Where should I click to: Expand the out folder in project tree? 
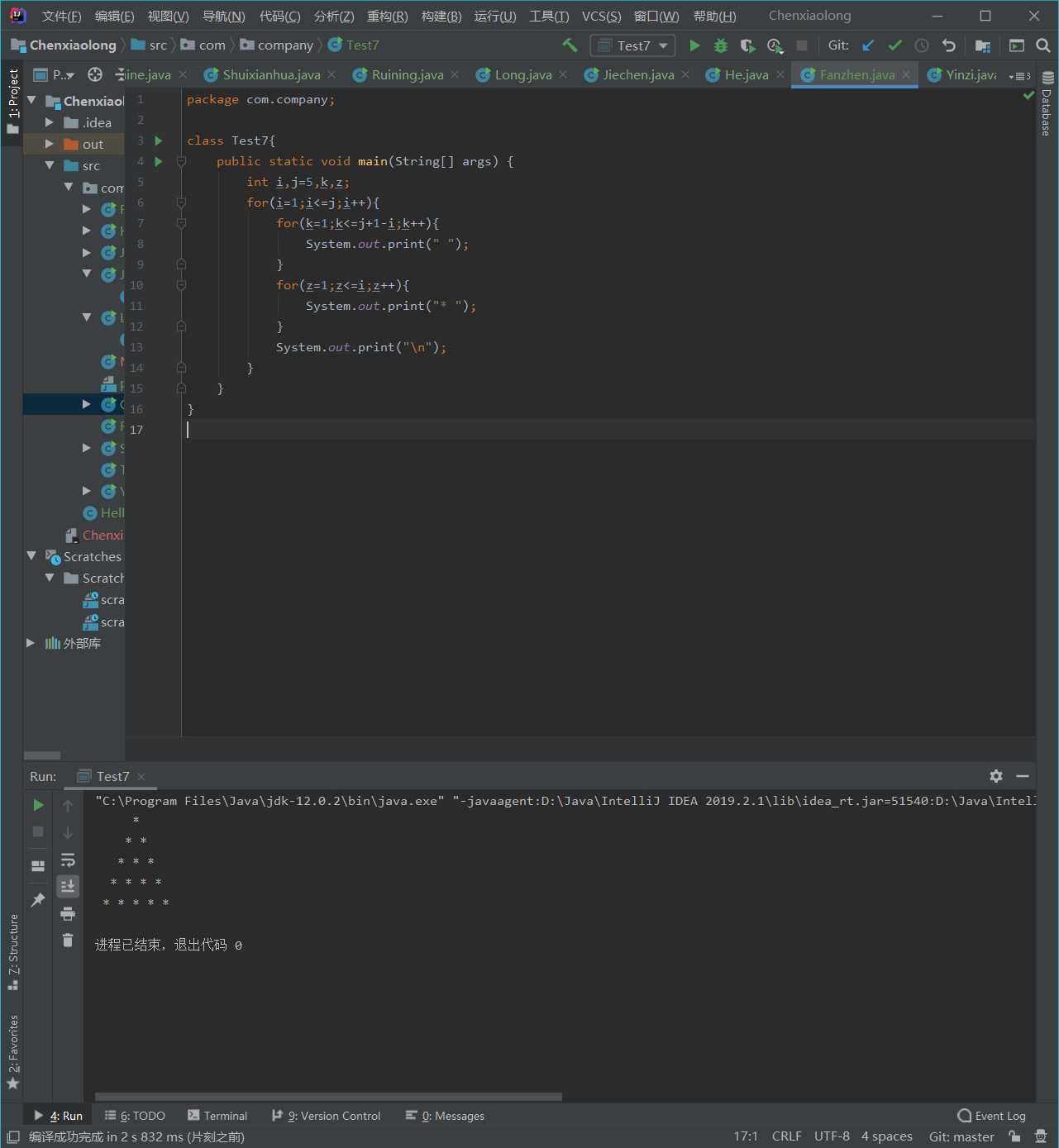[50, 144]
